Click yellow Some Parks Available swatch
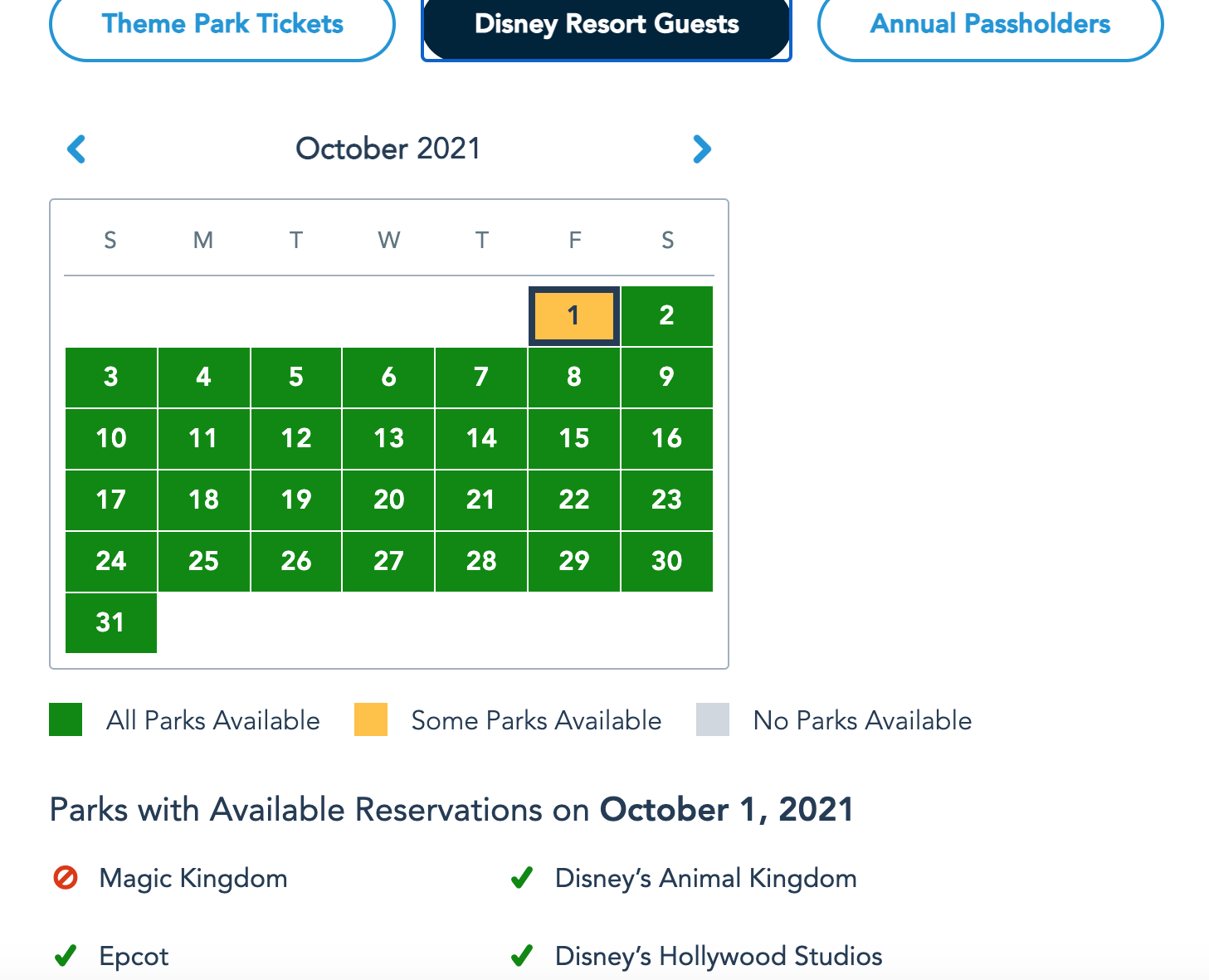Screen dimensions: 1209x980 pyautogui.click(x=371, y=719)
